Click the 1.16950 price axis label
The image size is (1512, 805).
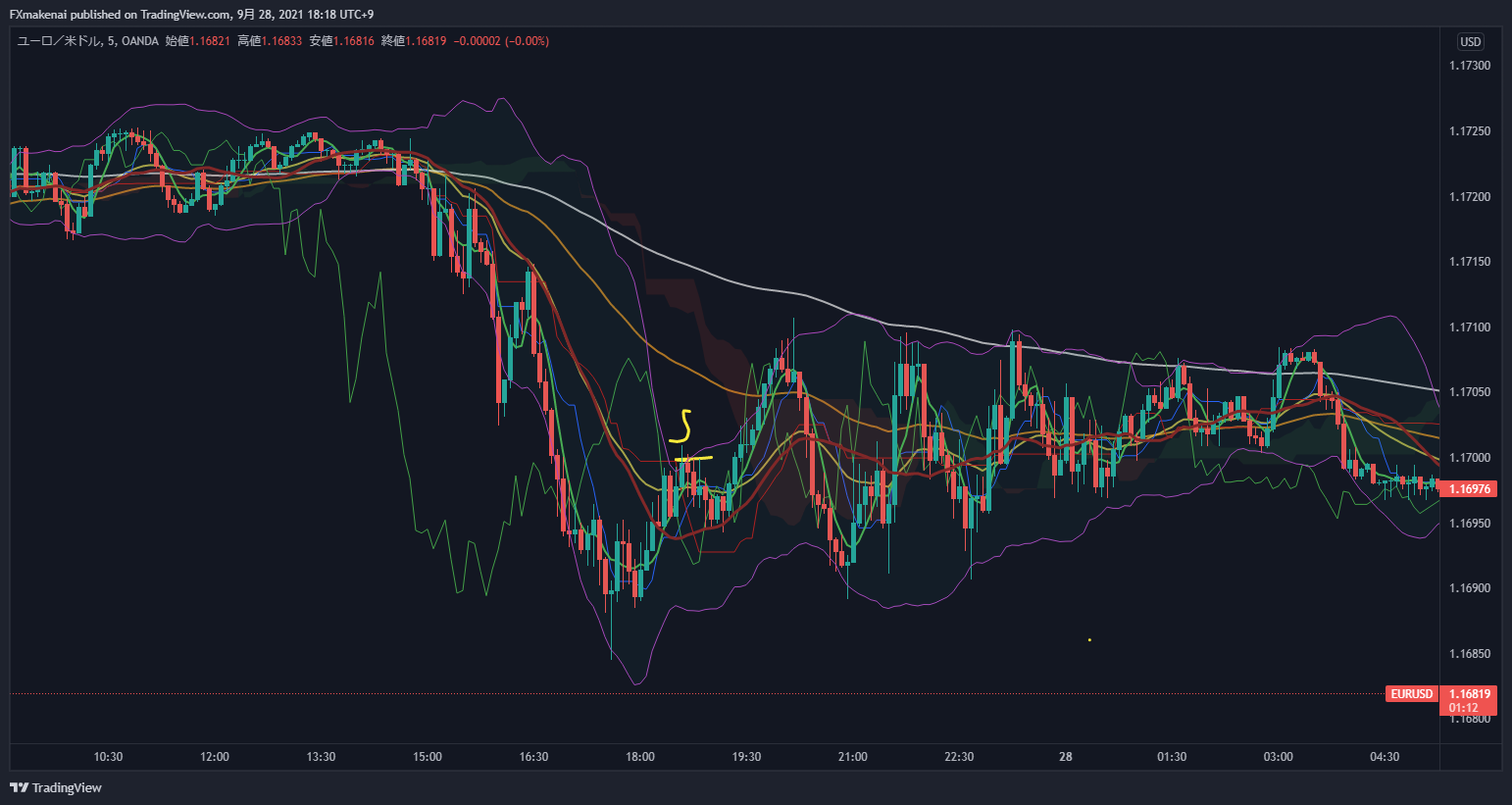tap(1470, 524)
